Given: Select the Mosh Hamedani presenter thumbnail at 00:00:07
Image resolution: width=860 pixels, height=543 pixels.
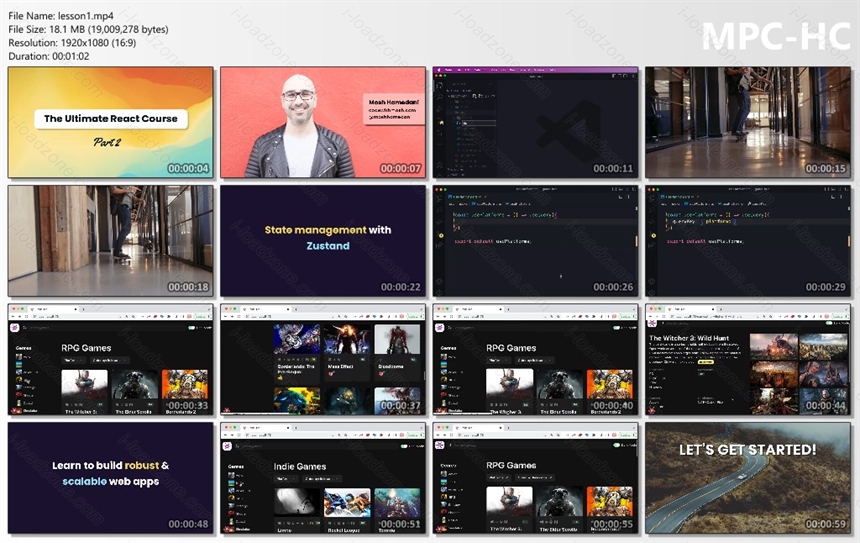Looking at the screenshot, I should tap(323, 122).
